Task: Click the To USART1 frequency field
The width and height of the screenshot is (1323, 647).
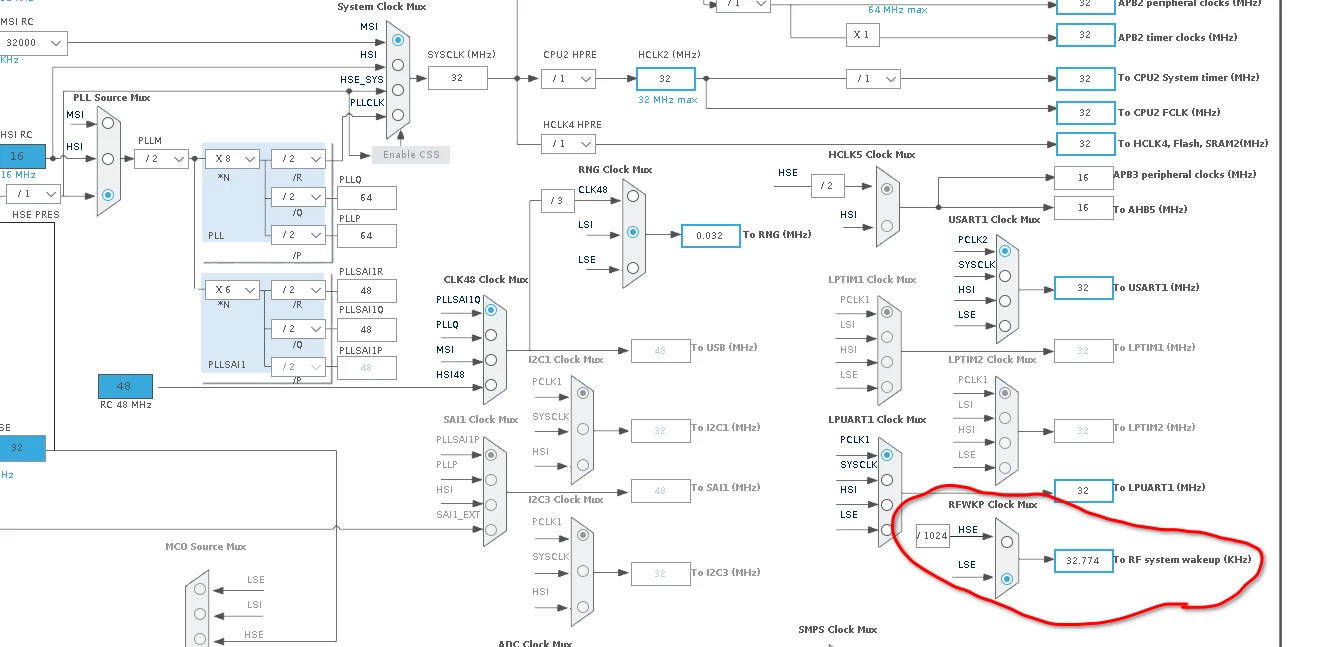Action: [x=1084, y=288]
